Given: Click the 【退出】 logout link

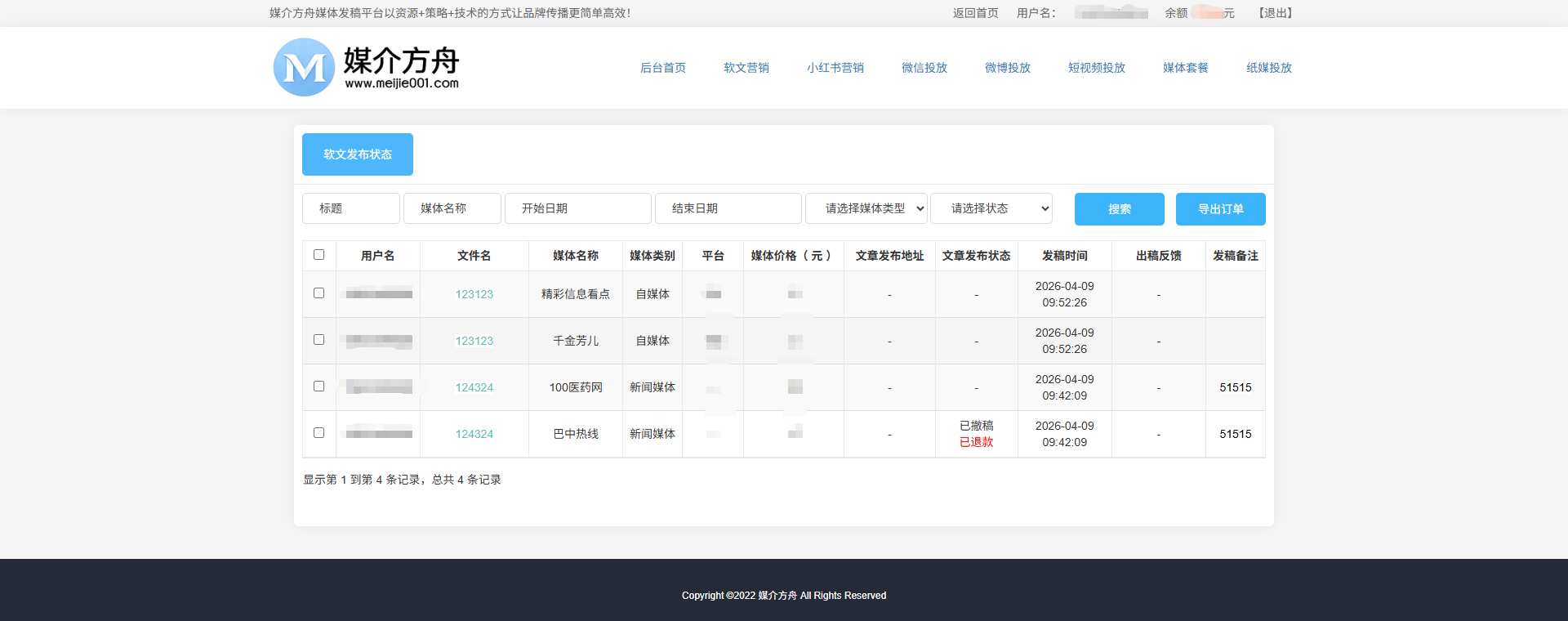Looking at the screenshot, I should [x=1275, y=13].
